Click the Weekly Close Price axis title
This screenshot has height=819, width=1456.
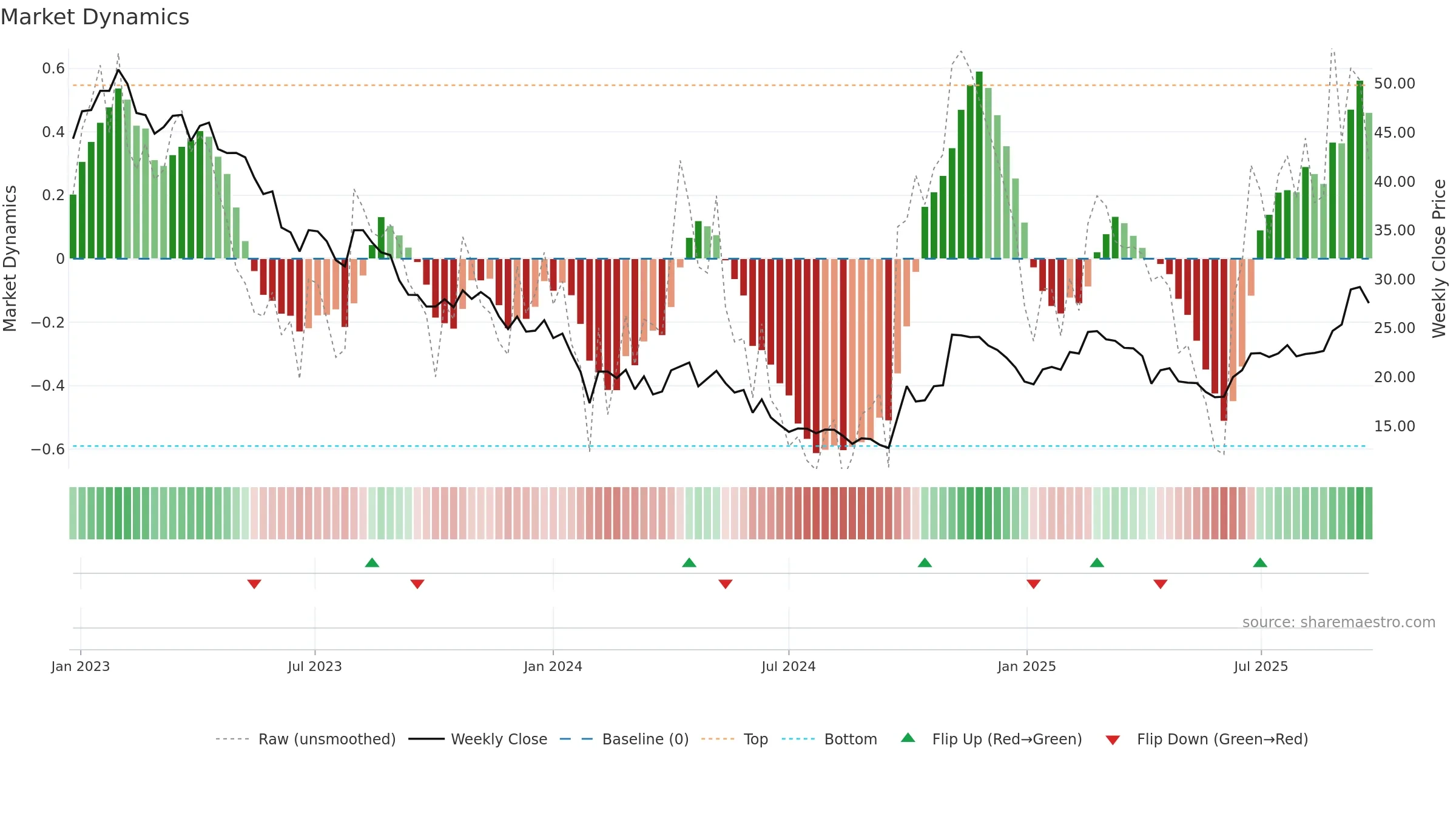click(x=1439, y=258)
